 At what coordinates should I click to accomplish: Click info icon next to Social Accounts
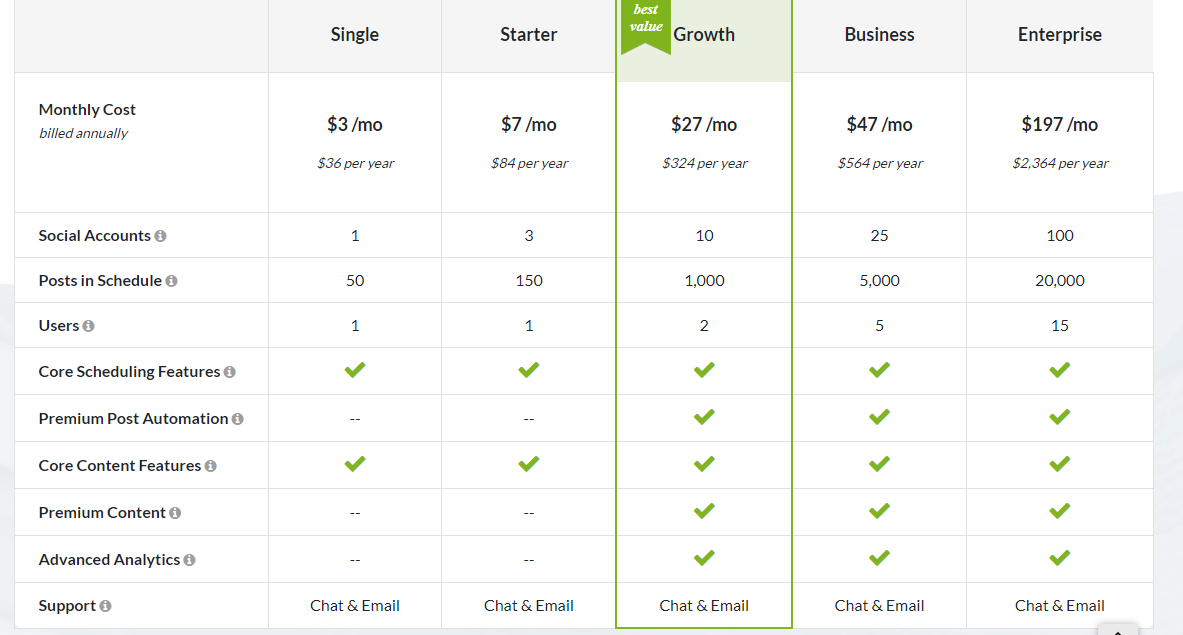pyautogui.click(x=161, y=236)
